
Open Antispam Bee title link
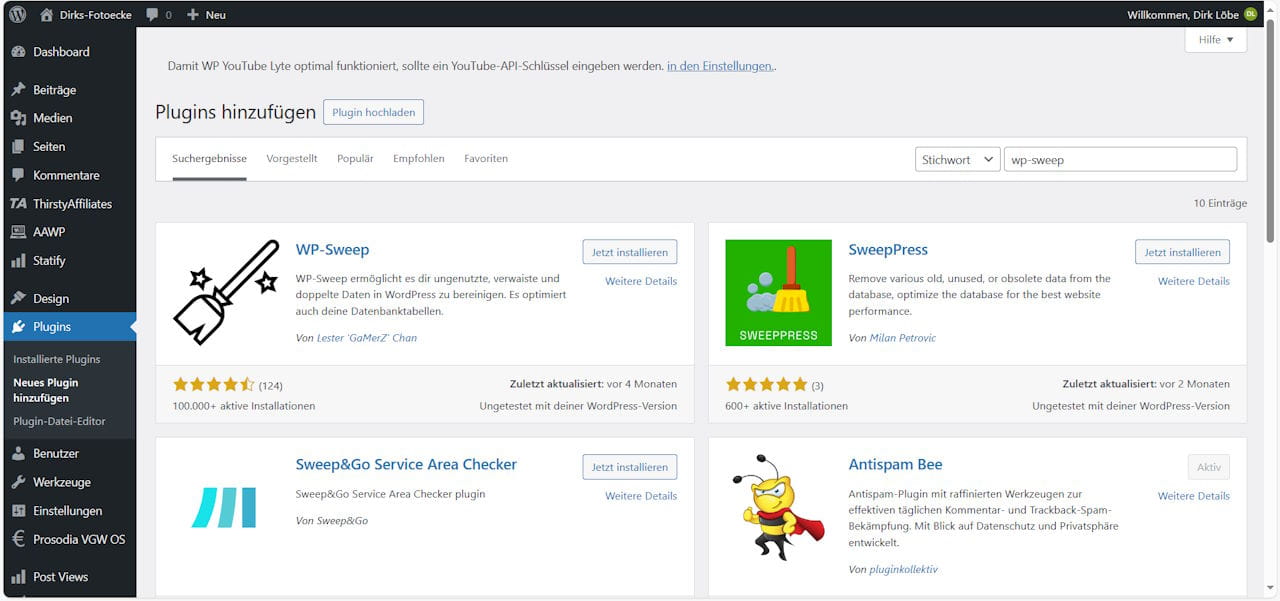(x=895, y=465)
